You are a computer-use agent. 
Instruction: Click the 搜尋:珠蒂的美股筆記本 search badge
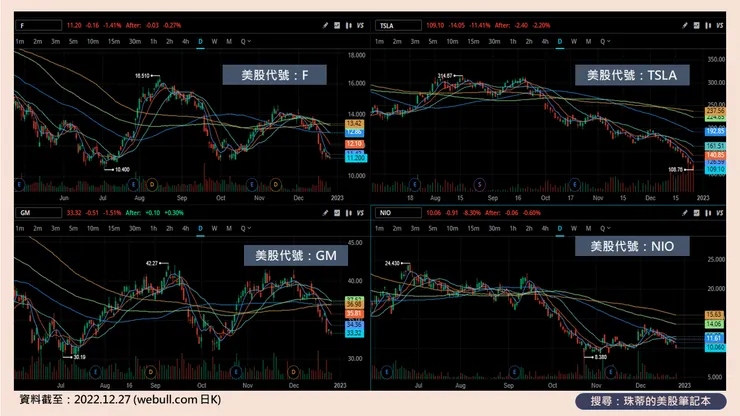point(650,401)
